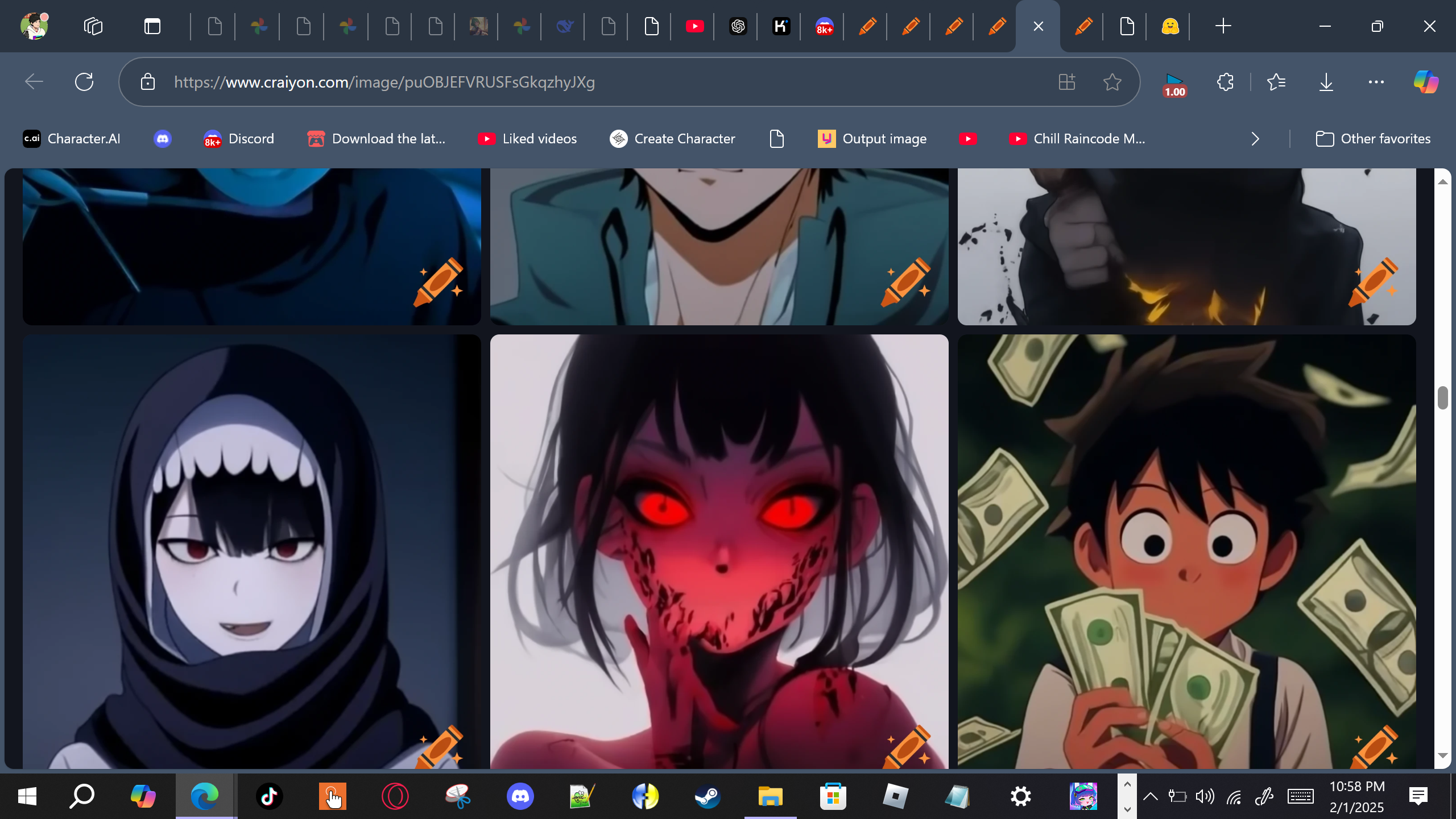Open the Liked videos bookmark
This screenshot has width=1456, height=819.
click(x=527, y=139)
